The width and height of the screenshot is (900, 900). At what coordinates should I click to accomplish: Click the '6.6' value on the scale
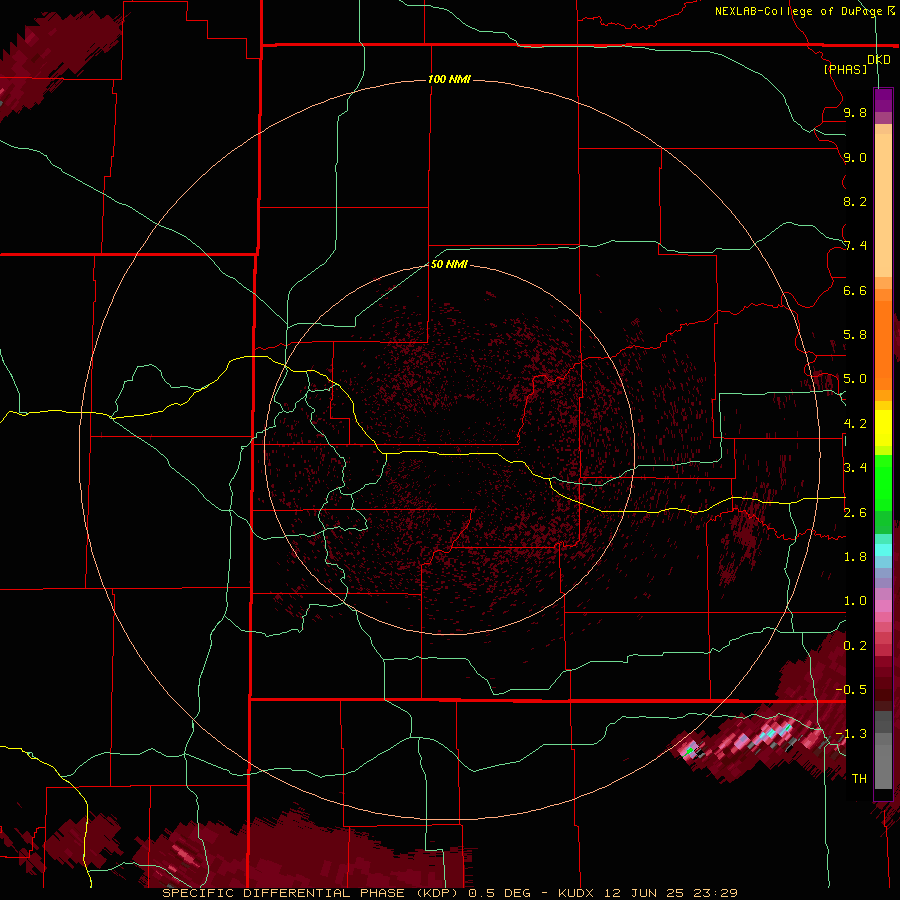[855, 290]
